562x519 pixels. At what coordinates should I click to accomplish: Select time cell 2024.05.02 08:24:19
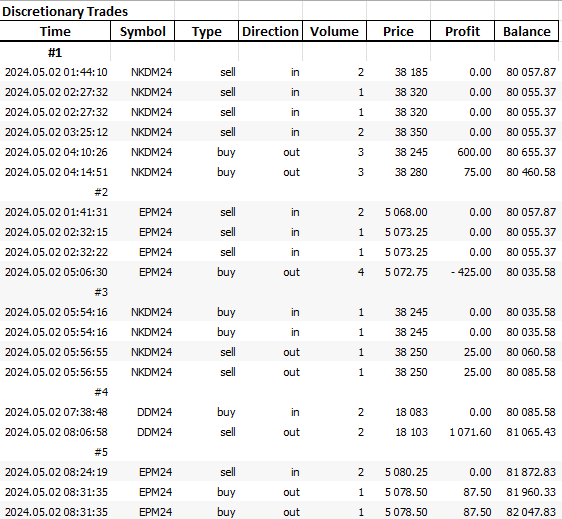tap(56, 472)
